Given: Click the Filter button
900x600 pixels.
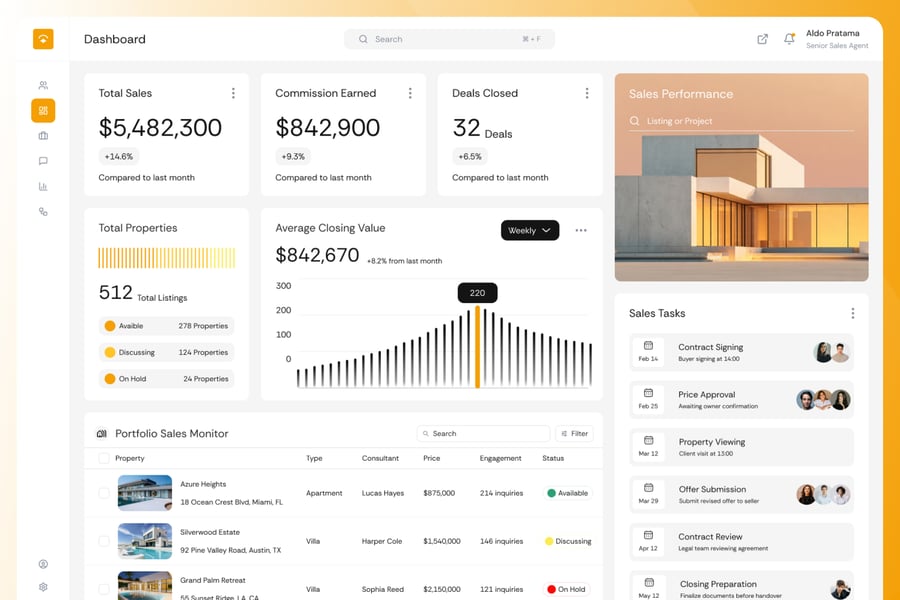Looking at the screenshot, I should (x=574, y=434).
